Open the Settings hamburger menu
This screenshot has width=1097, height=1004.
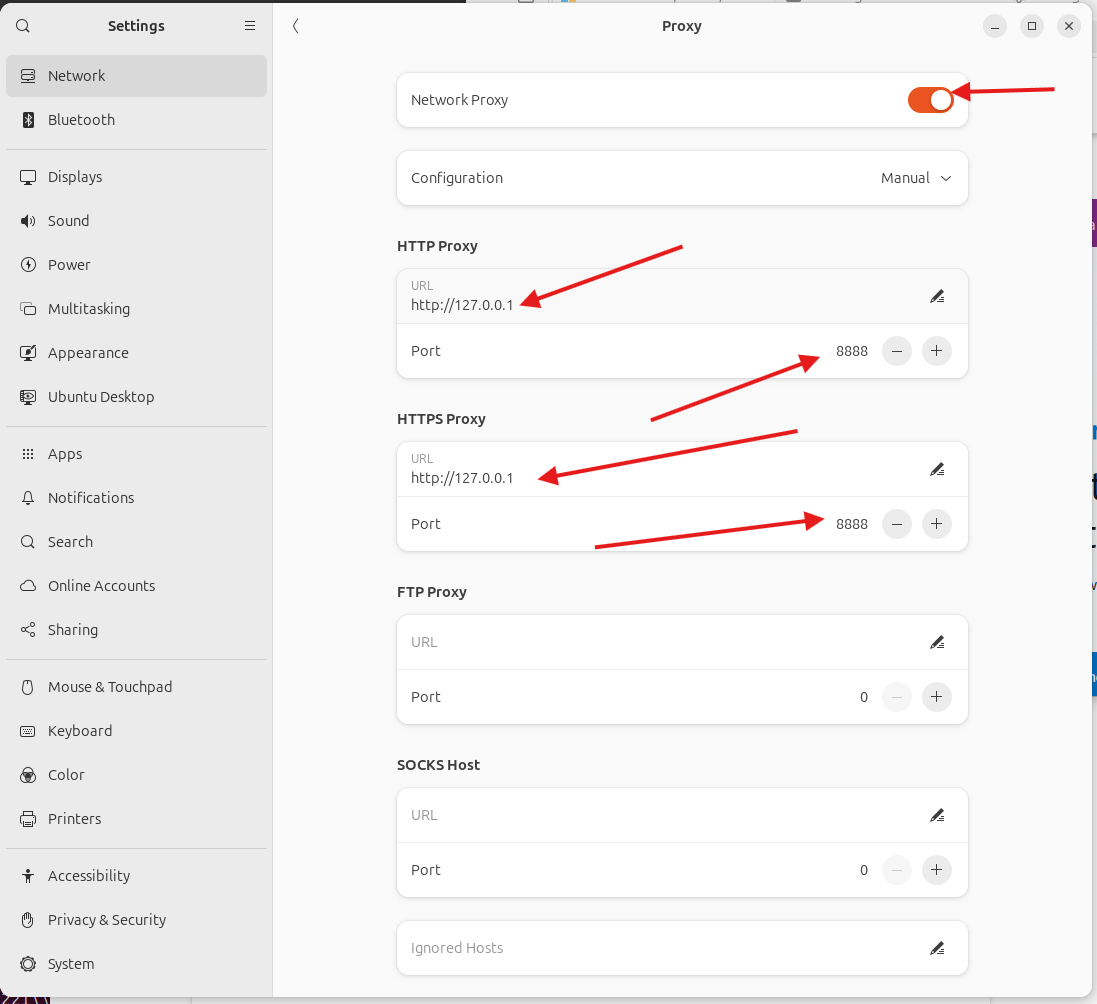250,26
